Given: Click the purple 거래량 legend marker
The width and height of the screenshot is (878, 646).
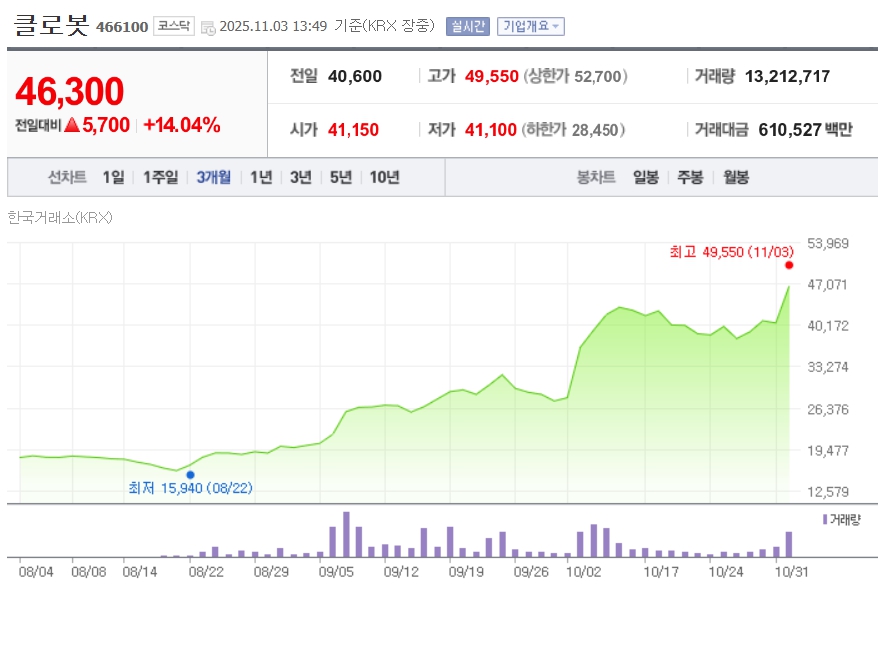Looking at the screenshot, I should [824, 520].
